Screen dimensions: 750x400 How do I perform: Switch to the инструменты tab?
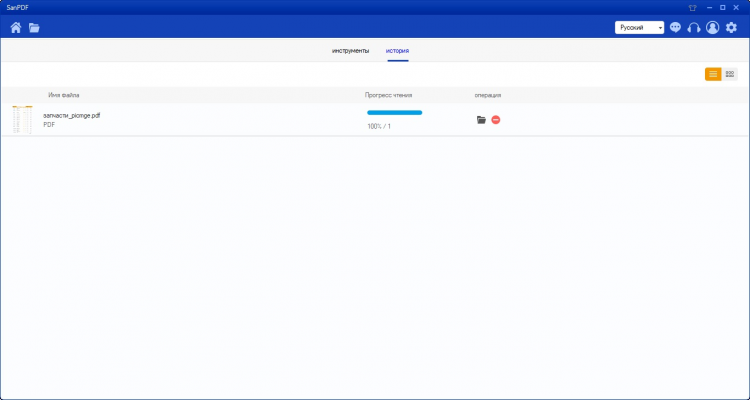351,50
